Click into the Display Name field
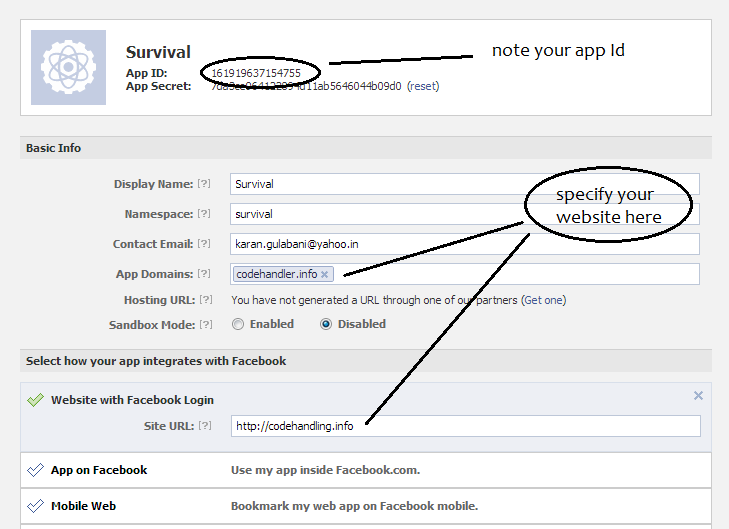Viewport: 729px width, 529px height. 464,184
